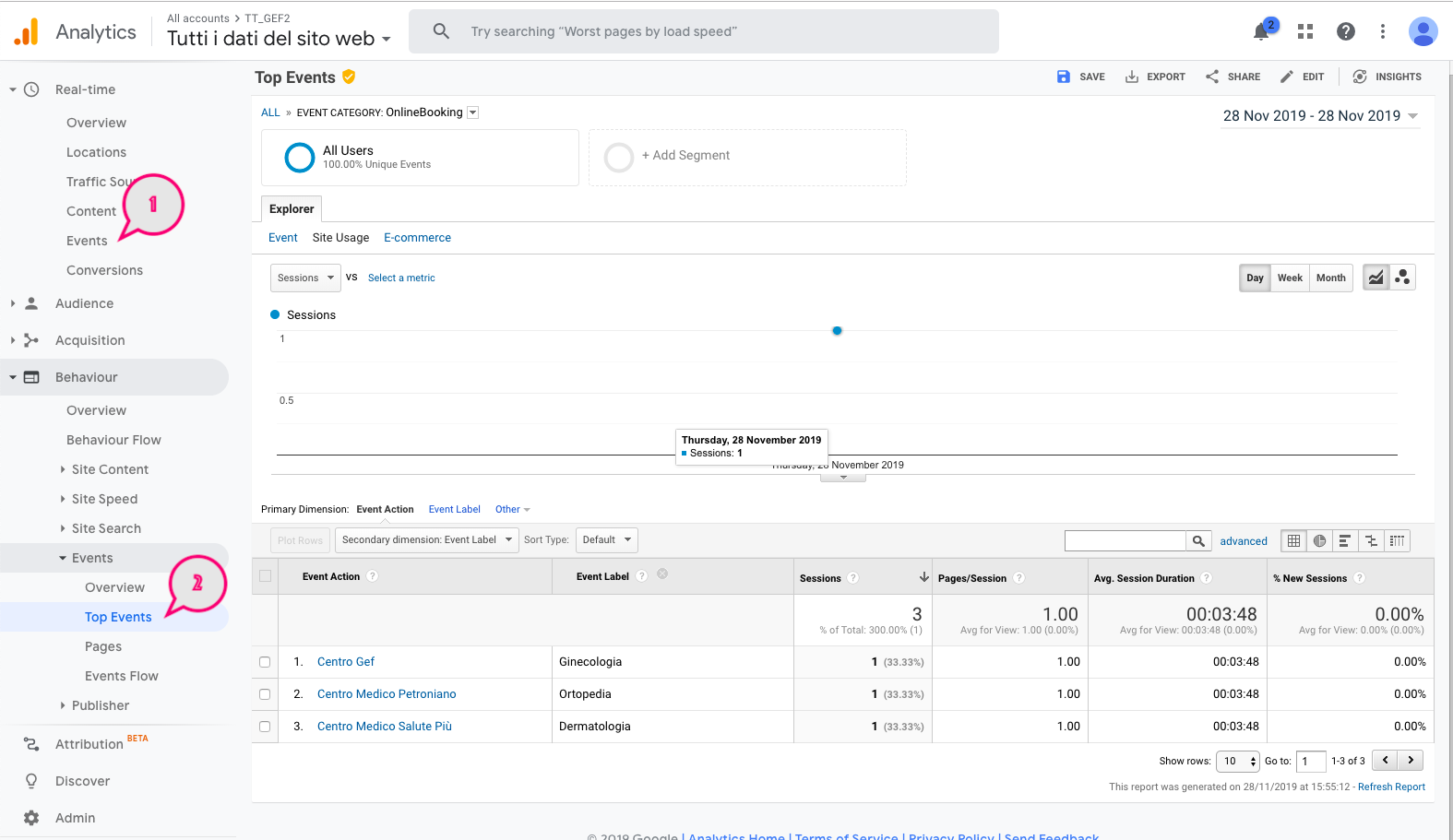Click the Share button
This screenshot has width=1453, height=840.
coord(1233,77)
